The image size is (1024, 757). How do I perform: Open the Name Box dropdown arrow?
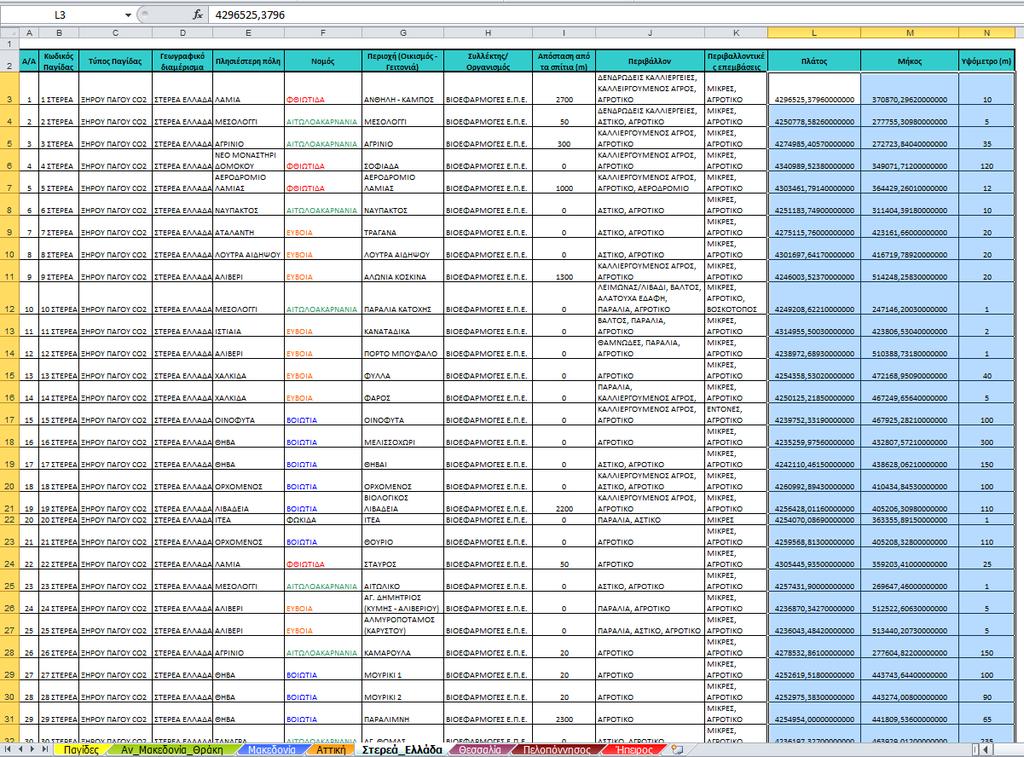click(128, 15)
